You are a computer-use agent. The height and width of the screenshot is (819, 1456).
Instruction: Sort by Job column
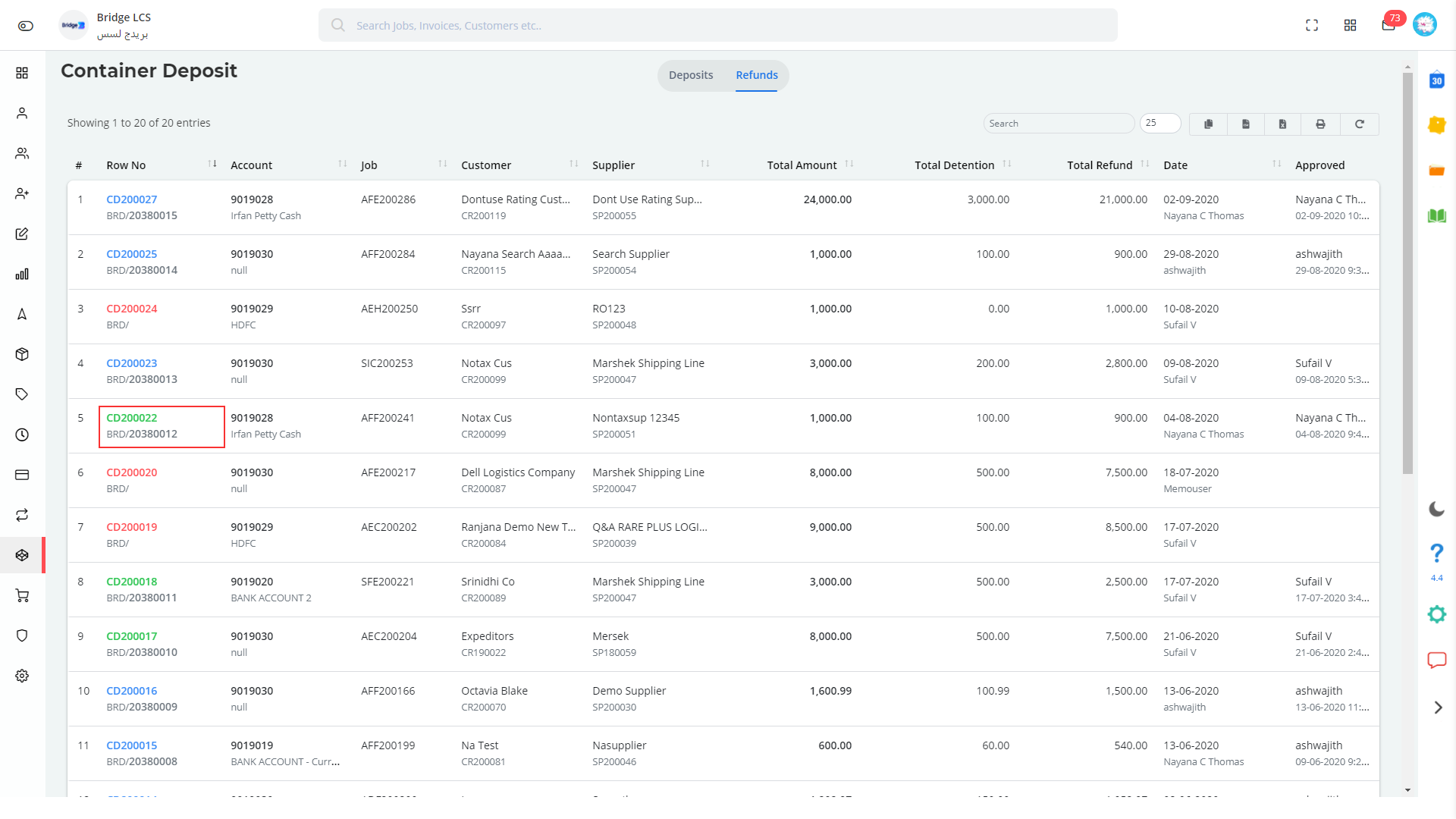point(404,165)
